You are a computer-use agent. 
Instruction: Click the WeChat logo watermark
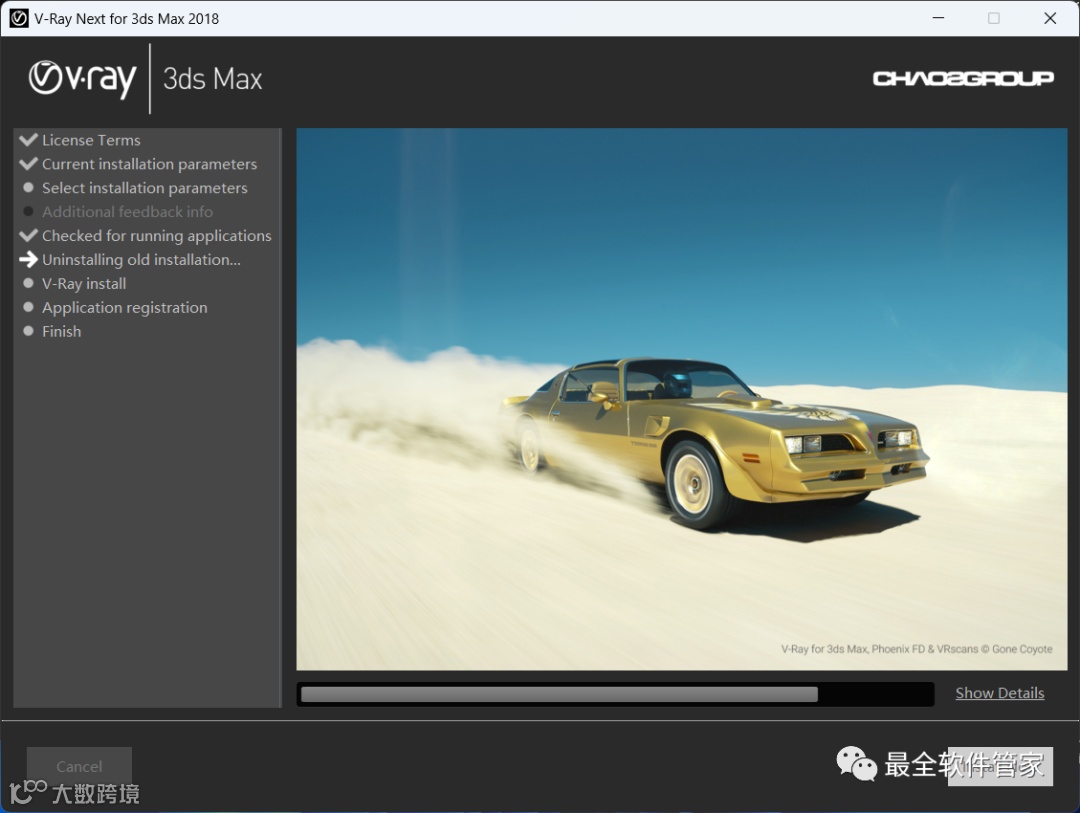click(x=856, y=763)
